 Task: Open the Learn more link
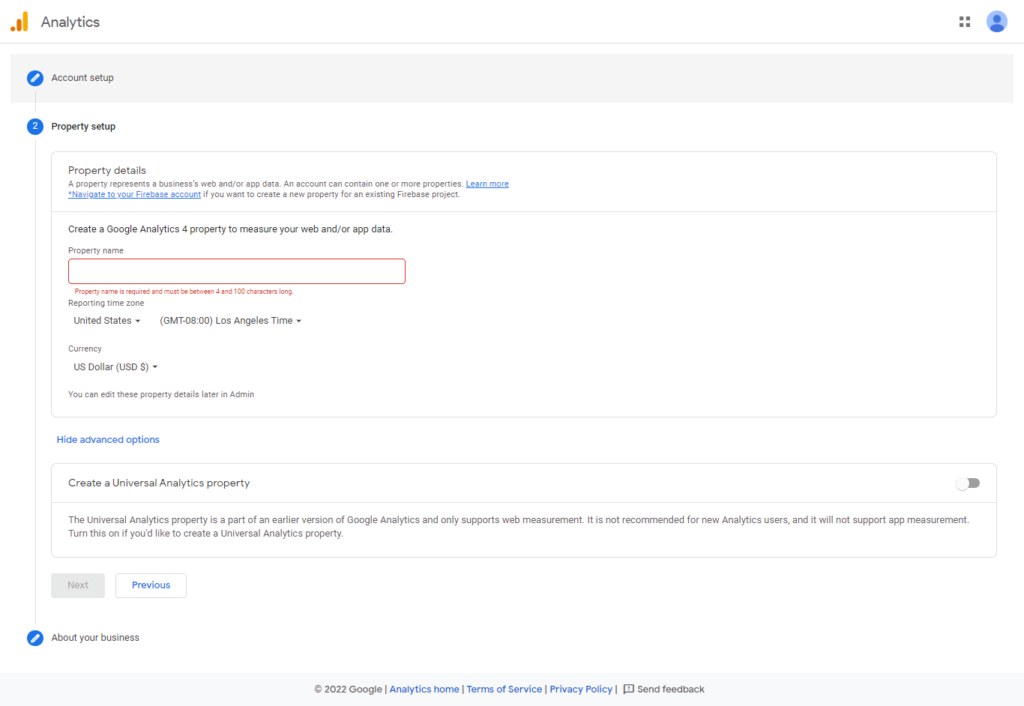tap(487, 184)
